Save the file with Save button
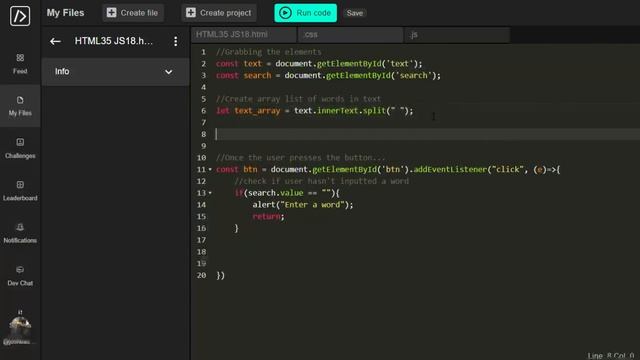The image size is (640, 360). pos(355,13)
